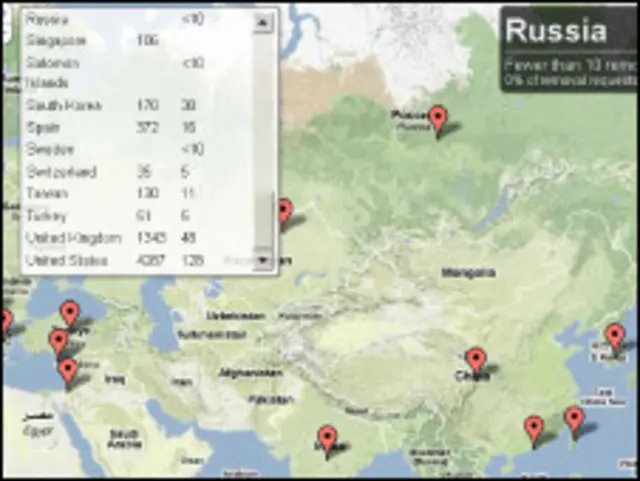Click the value 106 for Singapore
The image size is (640, 481).
[147, 41]
